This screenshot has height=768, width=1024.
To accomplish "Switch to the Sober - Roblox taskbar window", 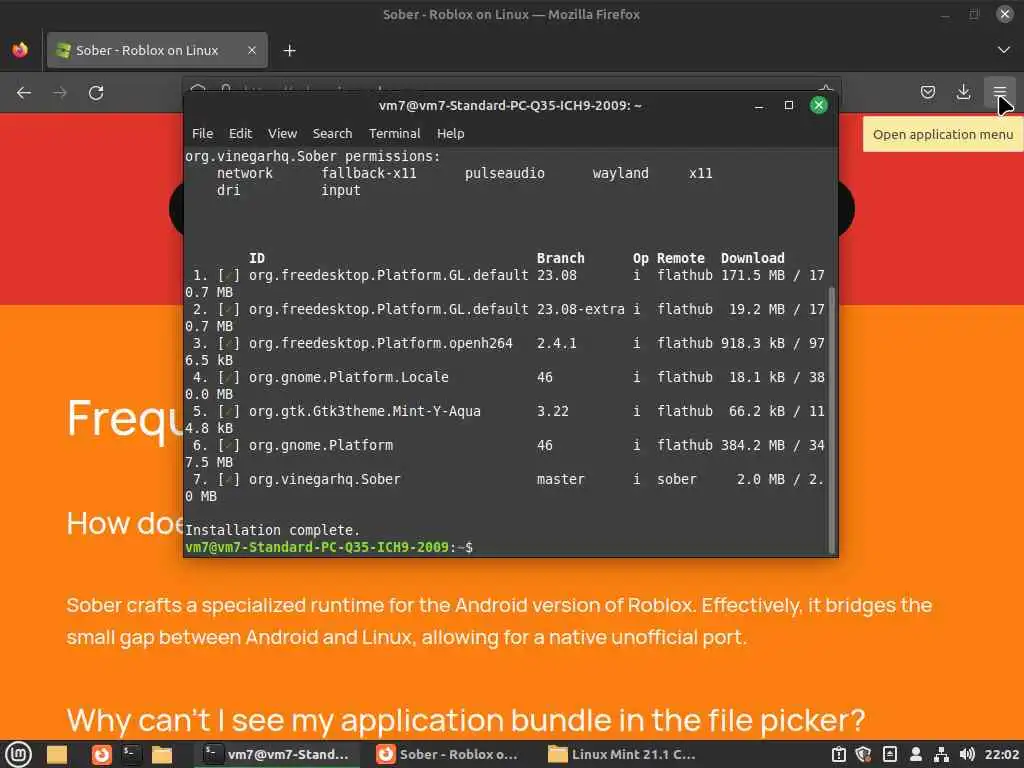I will (x=448, y=754).
